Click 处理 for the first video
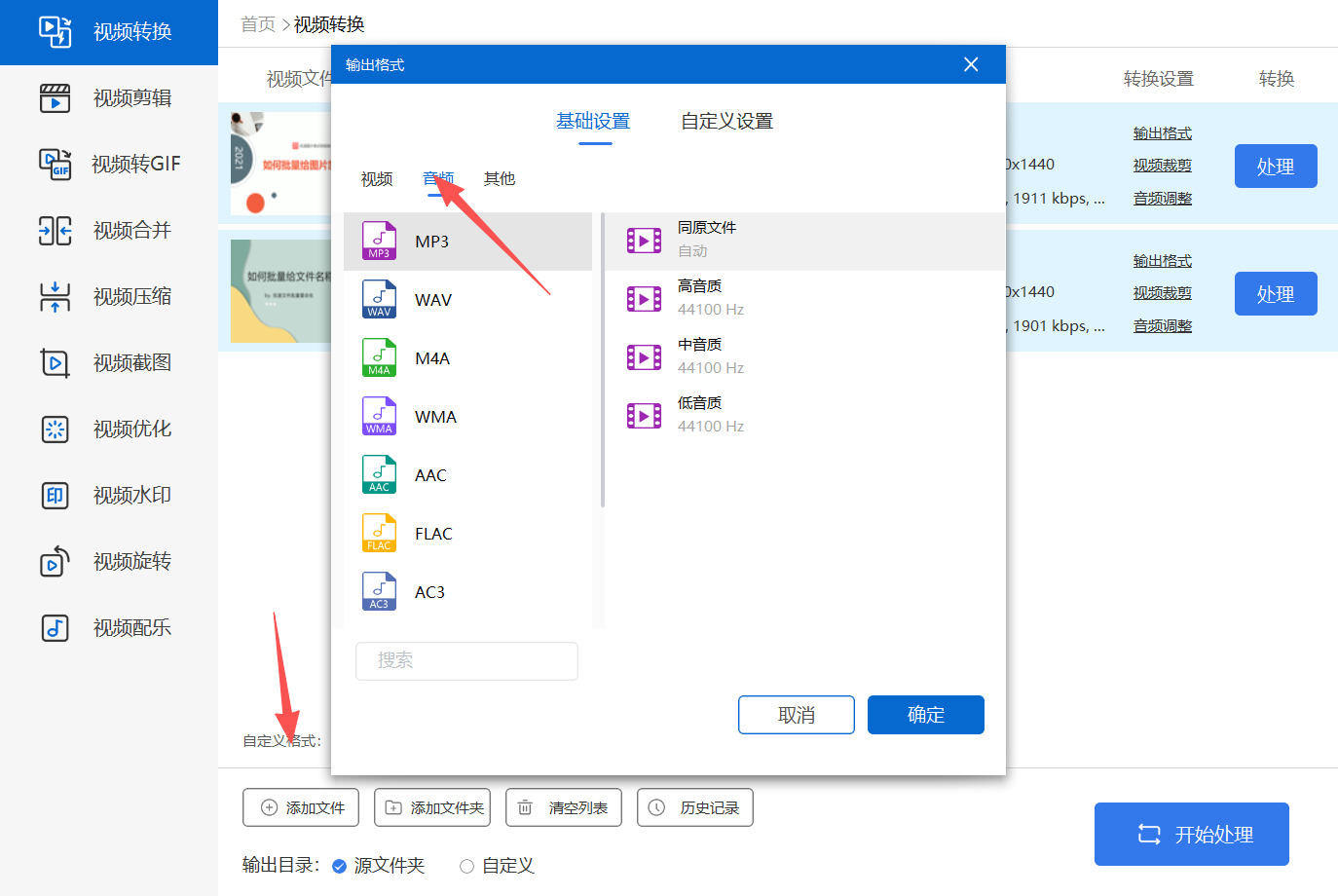This screenshot has height=896, width=1338. (x=1276, y=167)
